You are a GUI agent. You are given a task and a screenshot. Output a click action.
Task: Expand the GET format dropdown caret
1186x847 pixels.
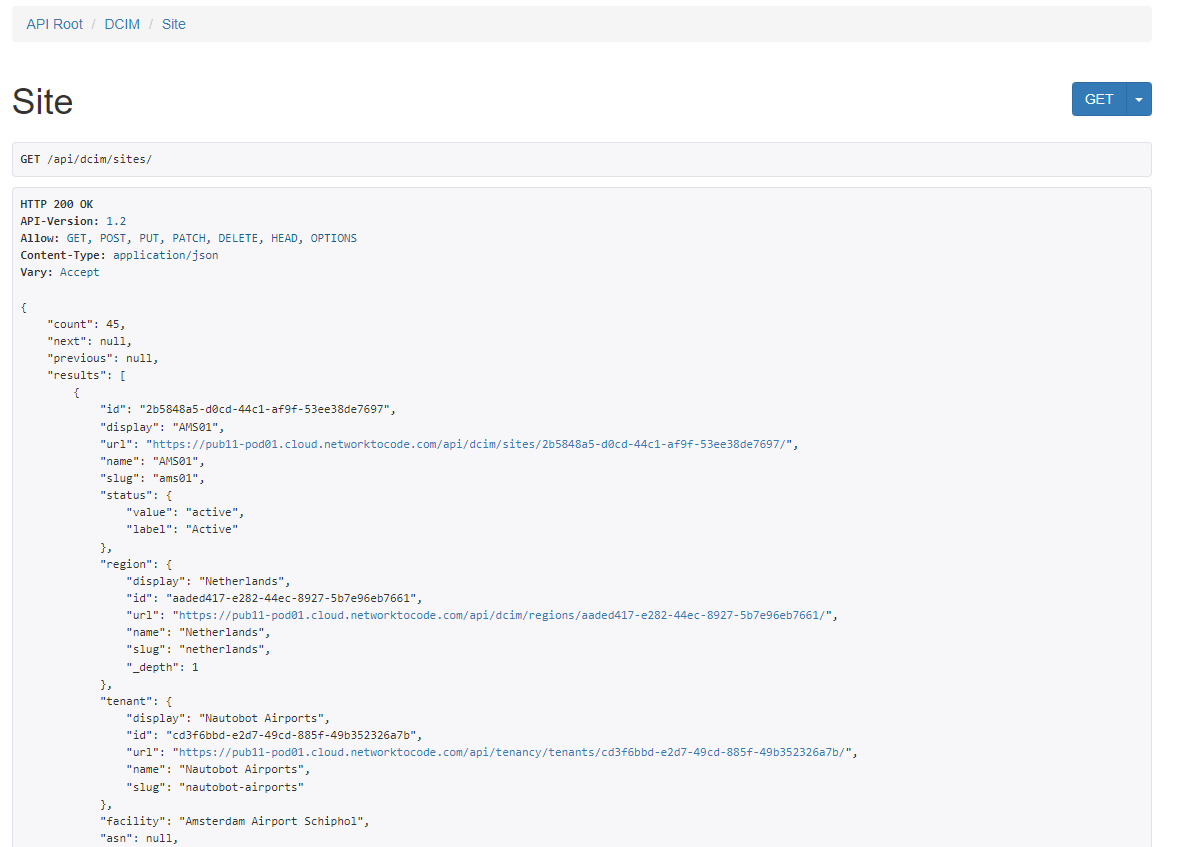pos(1139,99)
